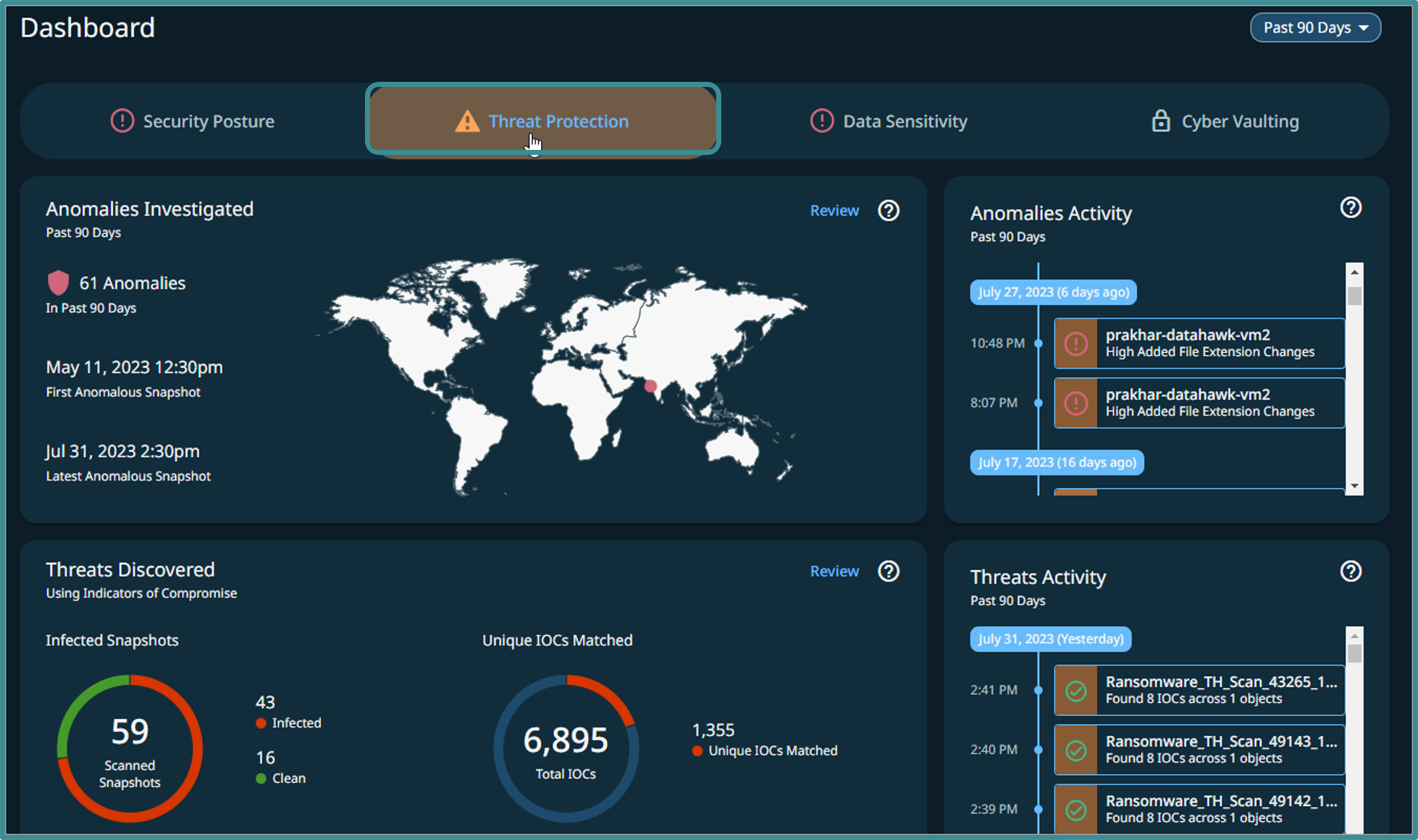The image size is (1418, 840).
Task: Click Review link in Threats Discovered
Action: [x=834, y=571]
